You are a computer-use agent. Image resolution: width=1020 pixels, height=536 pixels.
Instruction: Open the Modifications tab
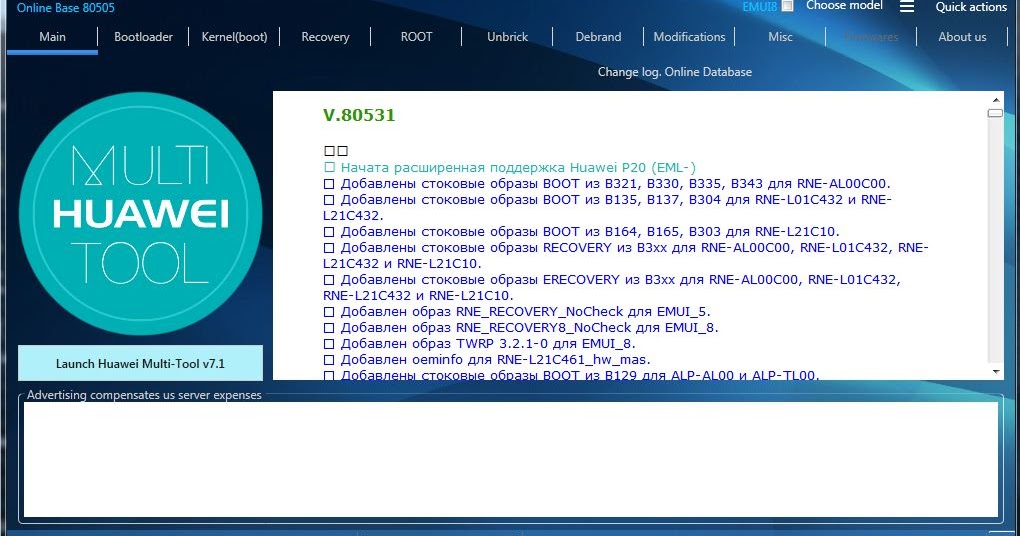[x=689, y=37]
